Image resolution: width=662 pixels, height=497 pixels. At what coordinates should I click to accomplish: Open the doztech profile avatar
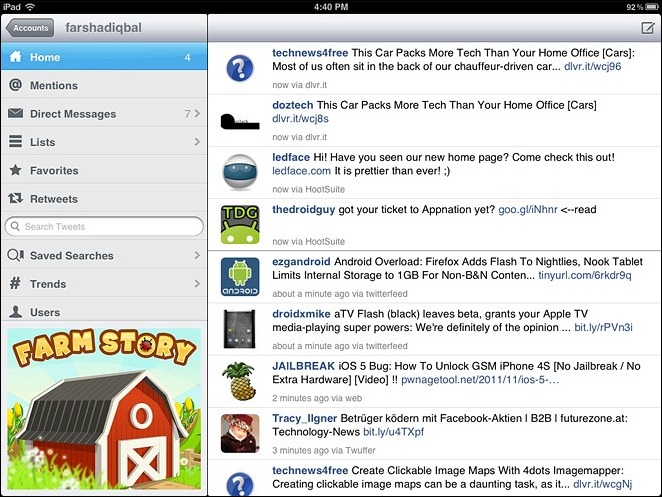click(240, 121)
